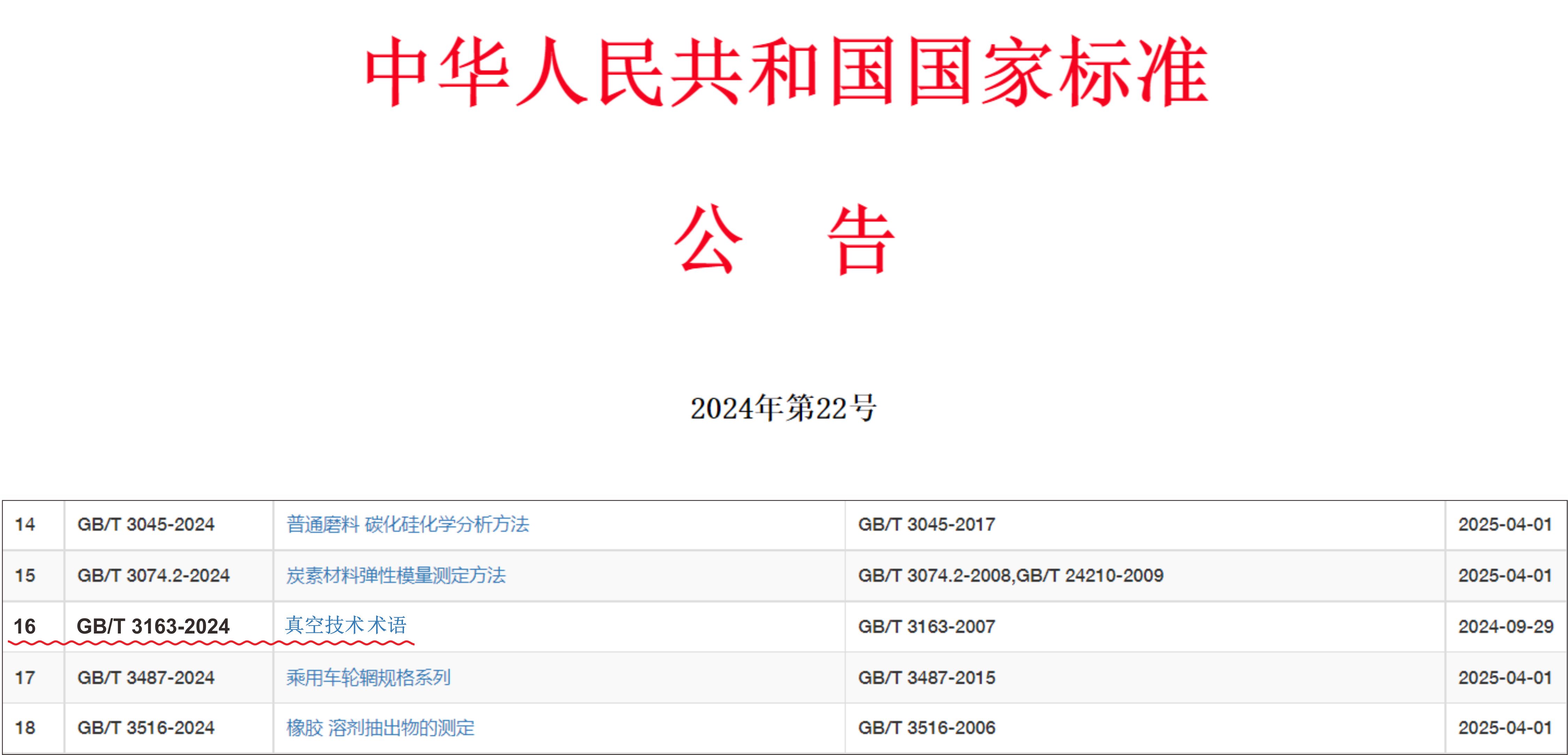Select standard number GB/T 3045-2024
Screen dimensions: 1568x755
[146, 525]
